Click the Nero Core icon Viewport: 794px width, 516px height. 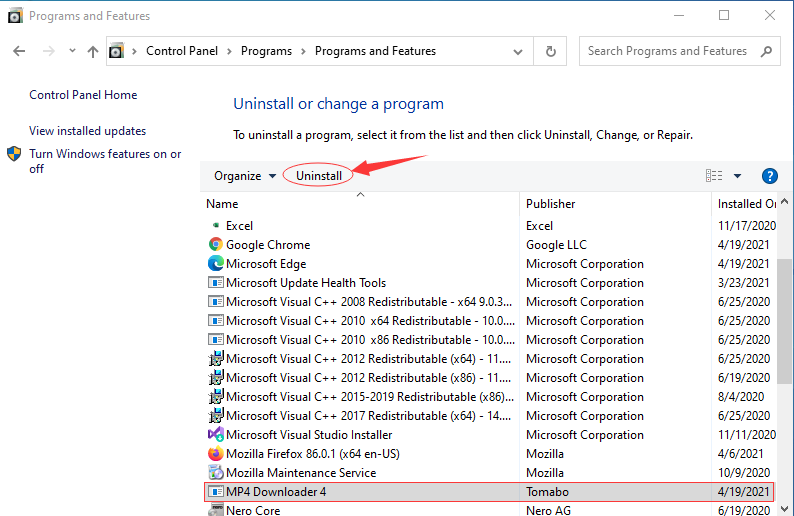[x=216, y=509]
